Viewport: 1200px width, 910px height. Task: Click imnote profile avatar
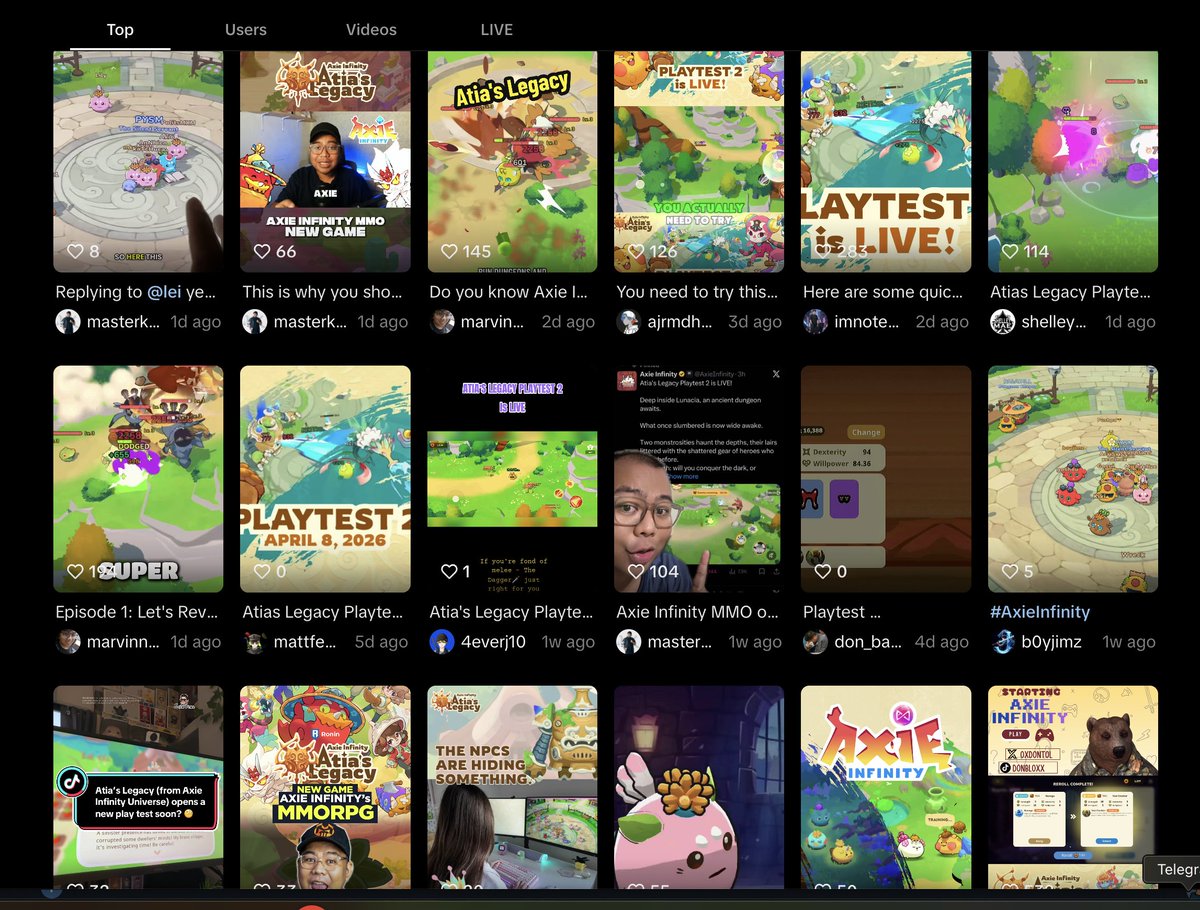[816, 322]
